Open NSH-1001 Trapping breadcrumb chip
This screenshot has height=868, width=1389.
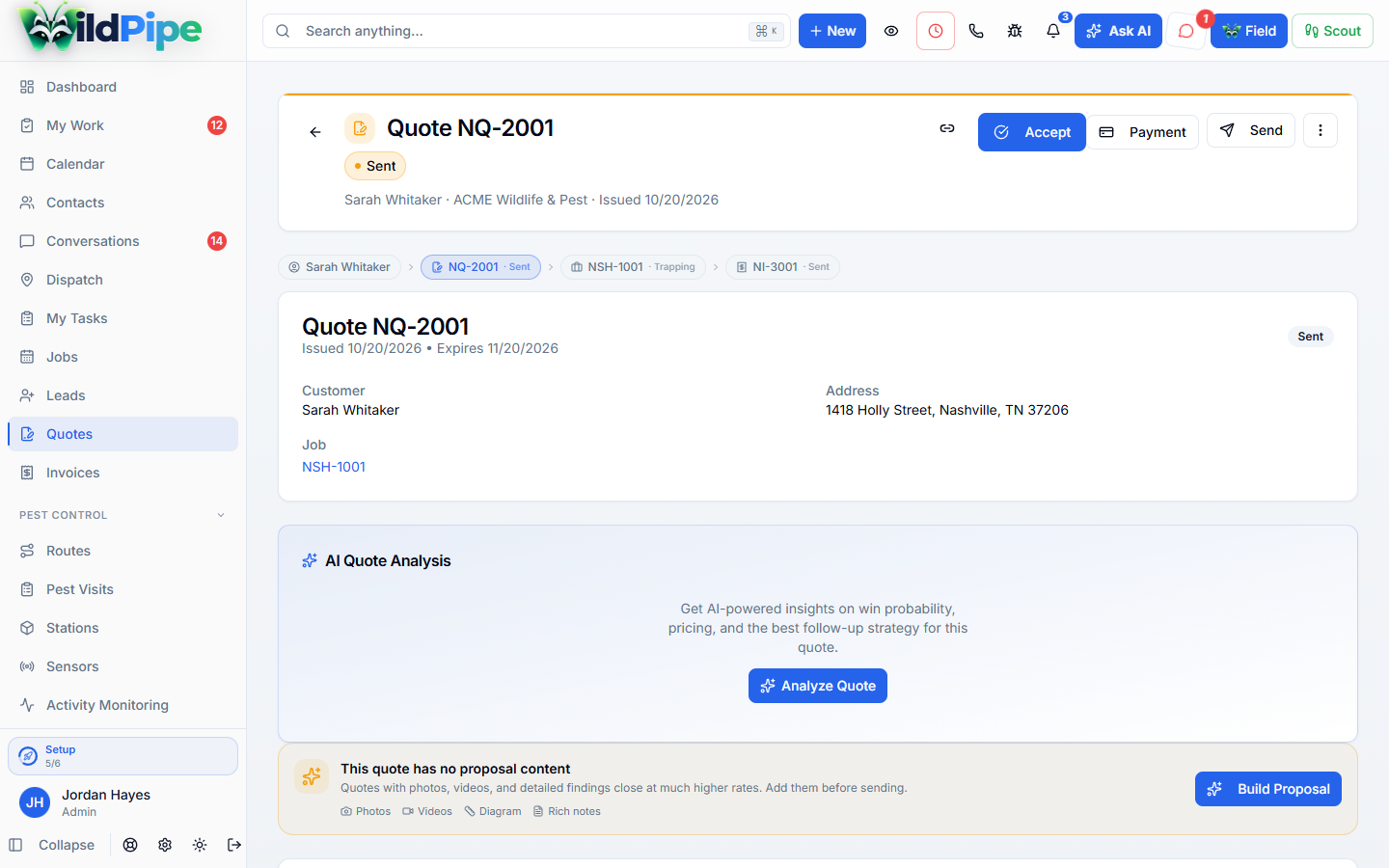point(633,267)
